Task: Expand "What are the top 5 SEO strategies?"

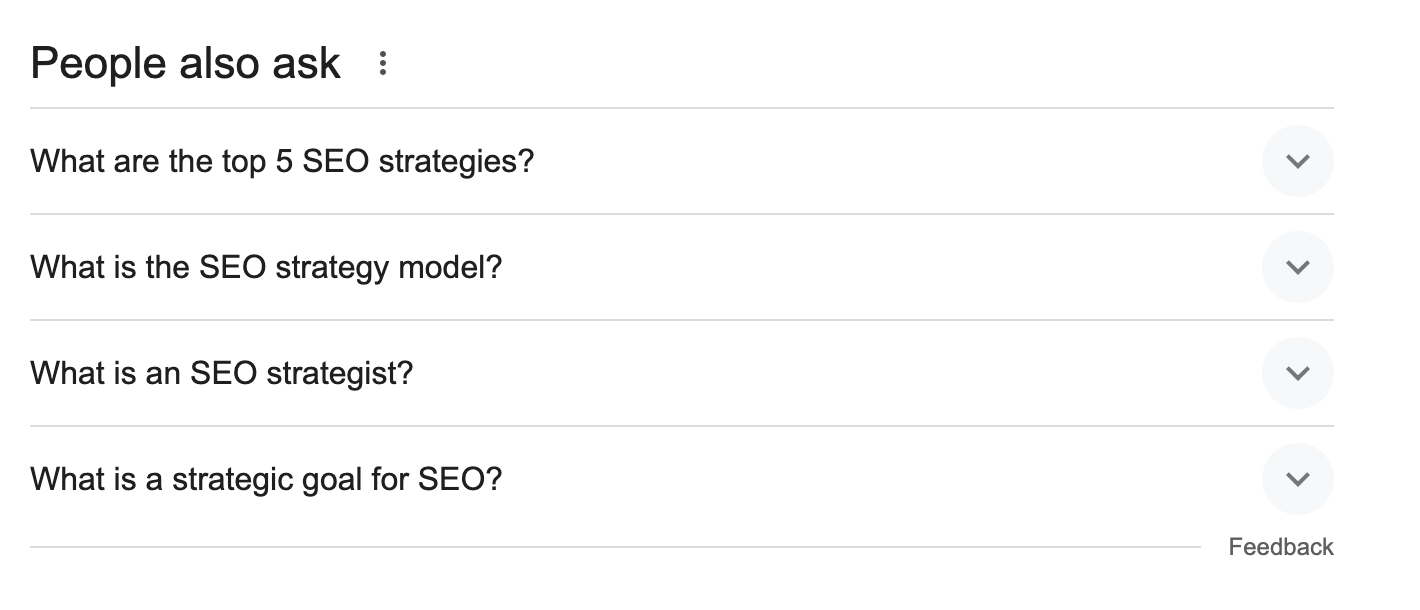Action: coord(282,161)
